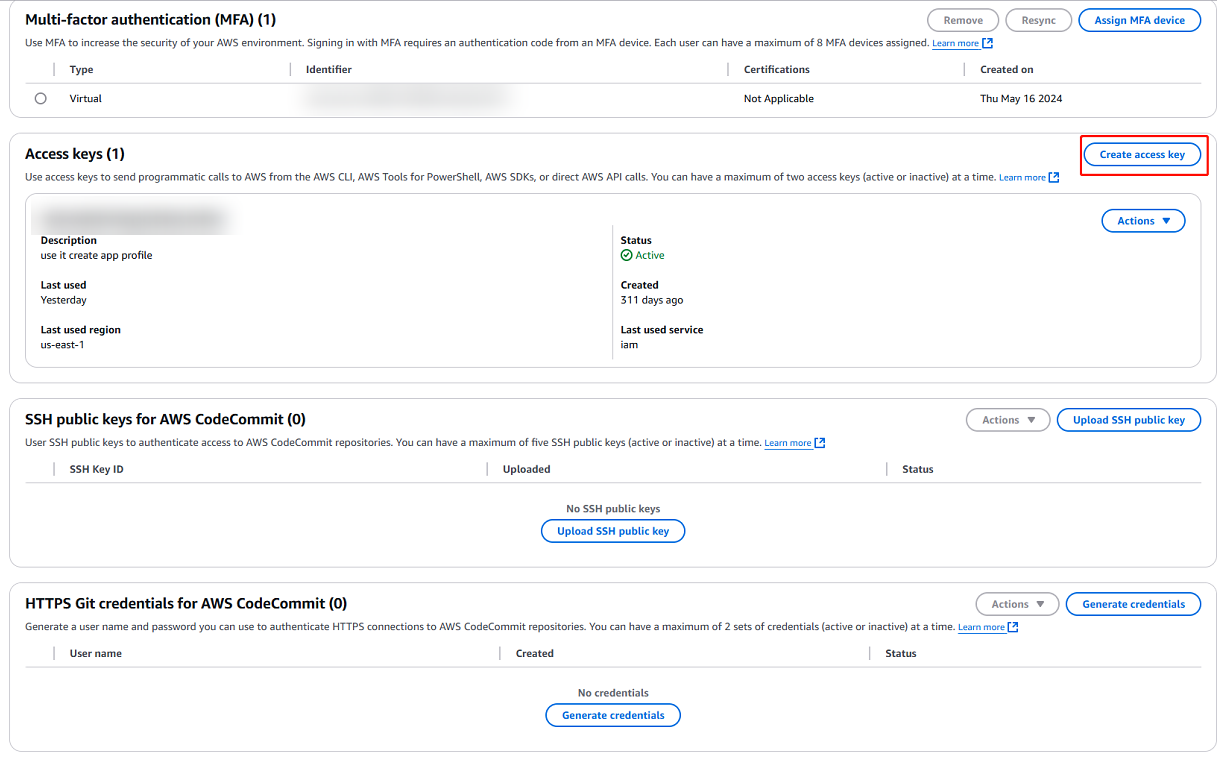
Task: Click the green Active status check icon
Action: 626,256
